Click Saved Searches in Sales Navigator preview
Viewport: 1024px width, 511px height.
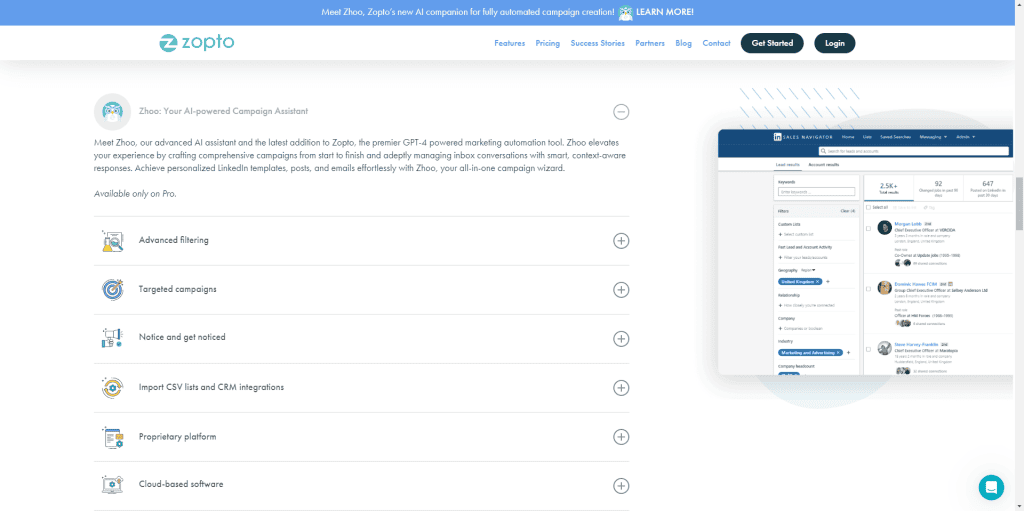coord(895,137)
